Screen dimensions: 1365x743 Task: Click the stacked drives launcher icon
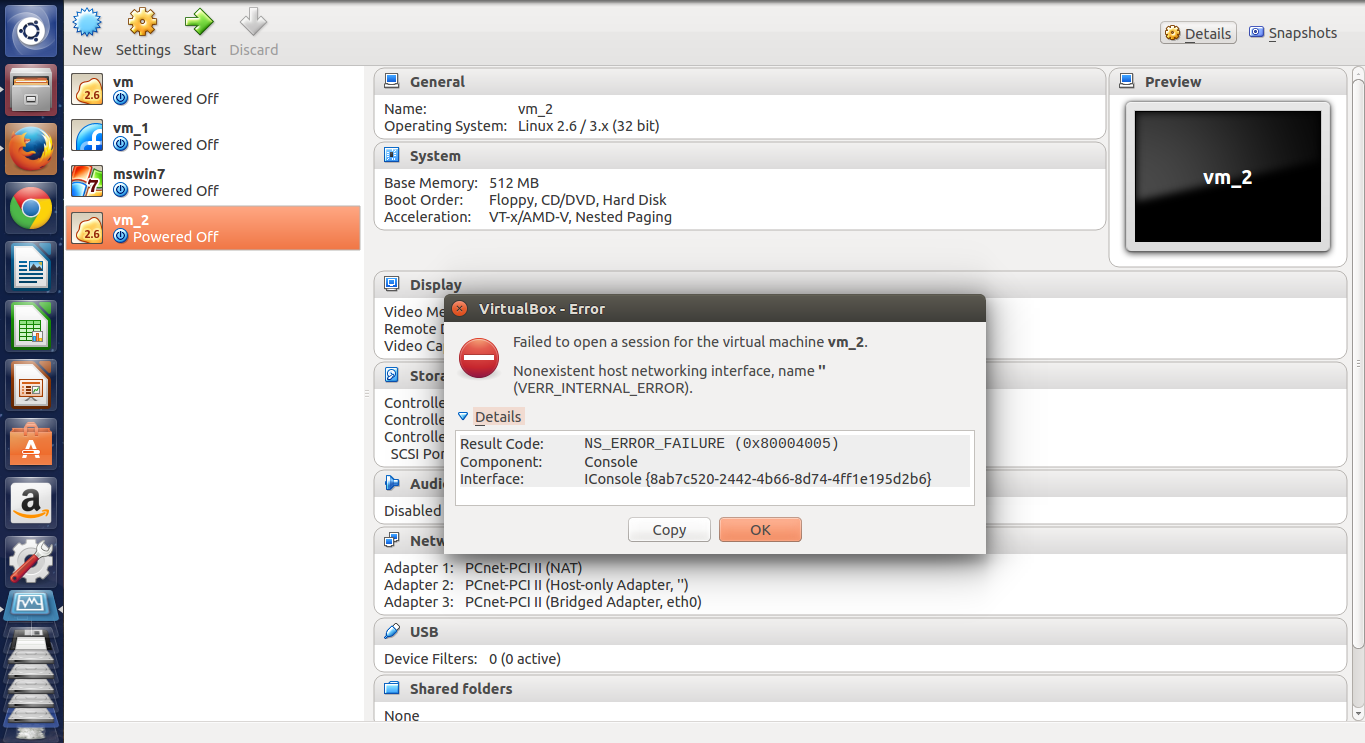click(x=32, y=682)
